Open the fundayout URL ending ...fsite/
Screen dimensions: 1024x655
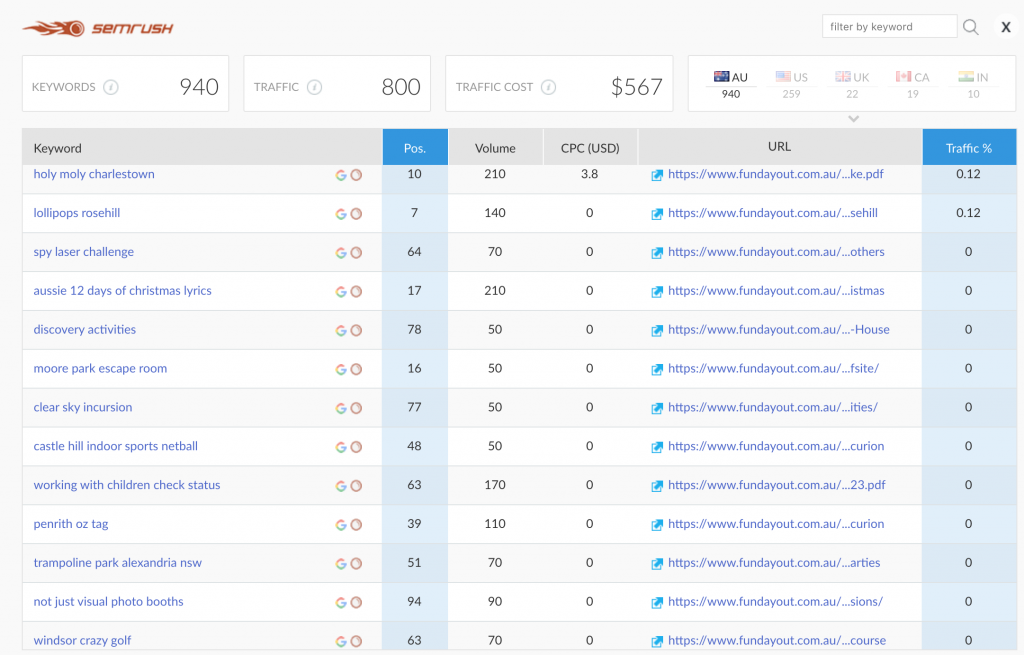pyautogui.click(x=773, y=368)
